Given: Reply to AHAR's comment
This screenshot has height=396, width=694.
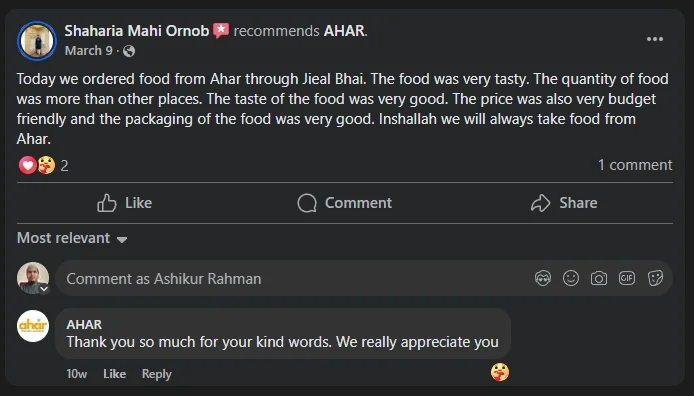Looking at the screenshot, I should pos(156,374).
